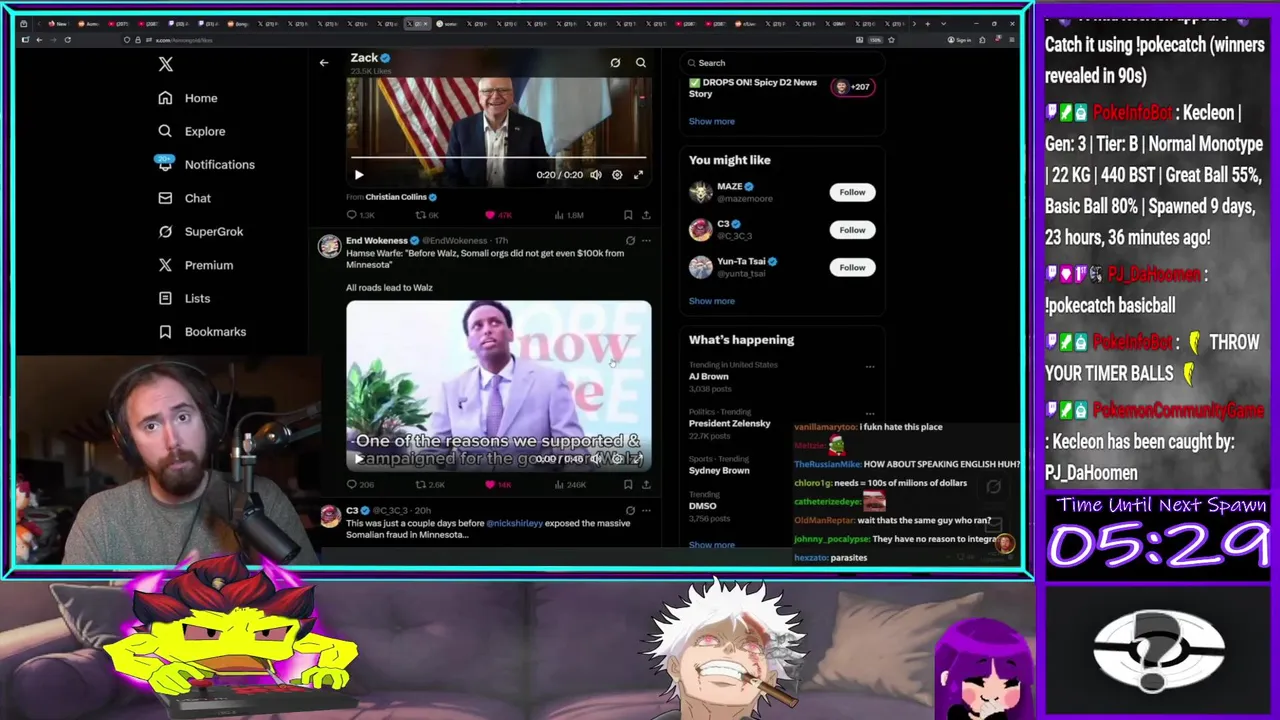Open options for AJ Brown trend
This screenshot has width=1280, height=720.
[870, 366]
